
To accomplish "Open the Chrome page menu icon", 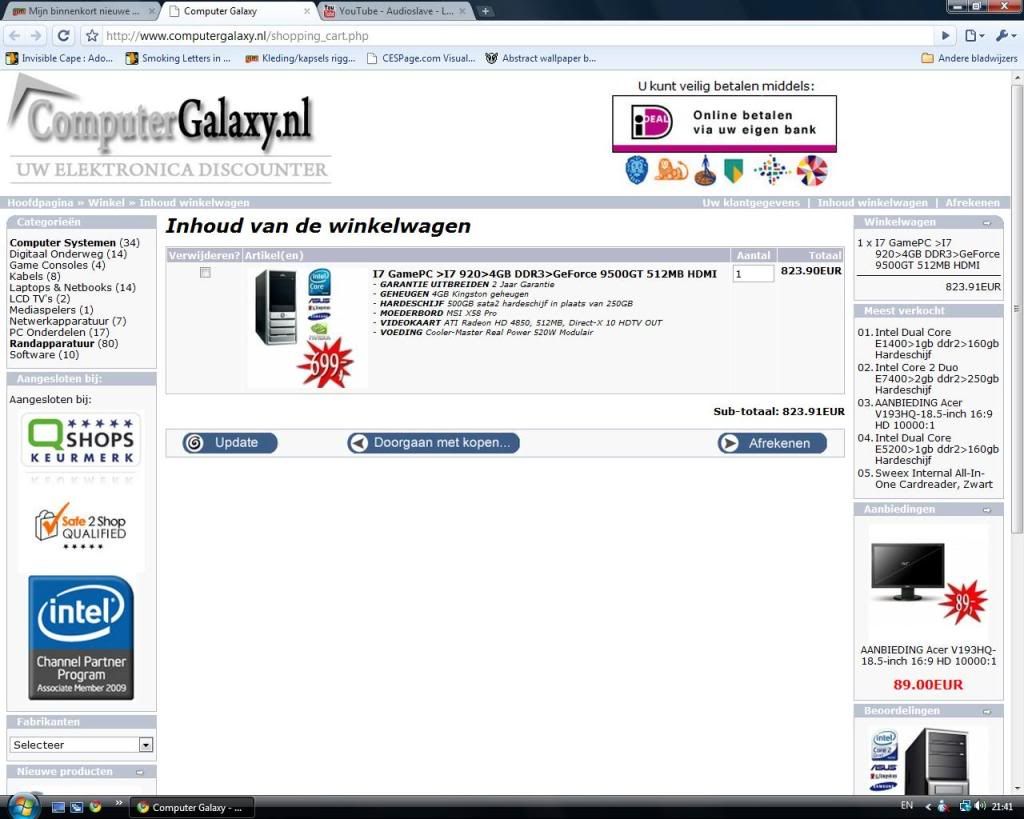I will tap(972, 36).
